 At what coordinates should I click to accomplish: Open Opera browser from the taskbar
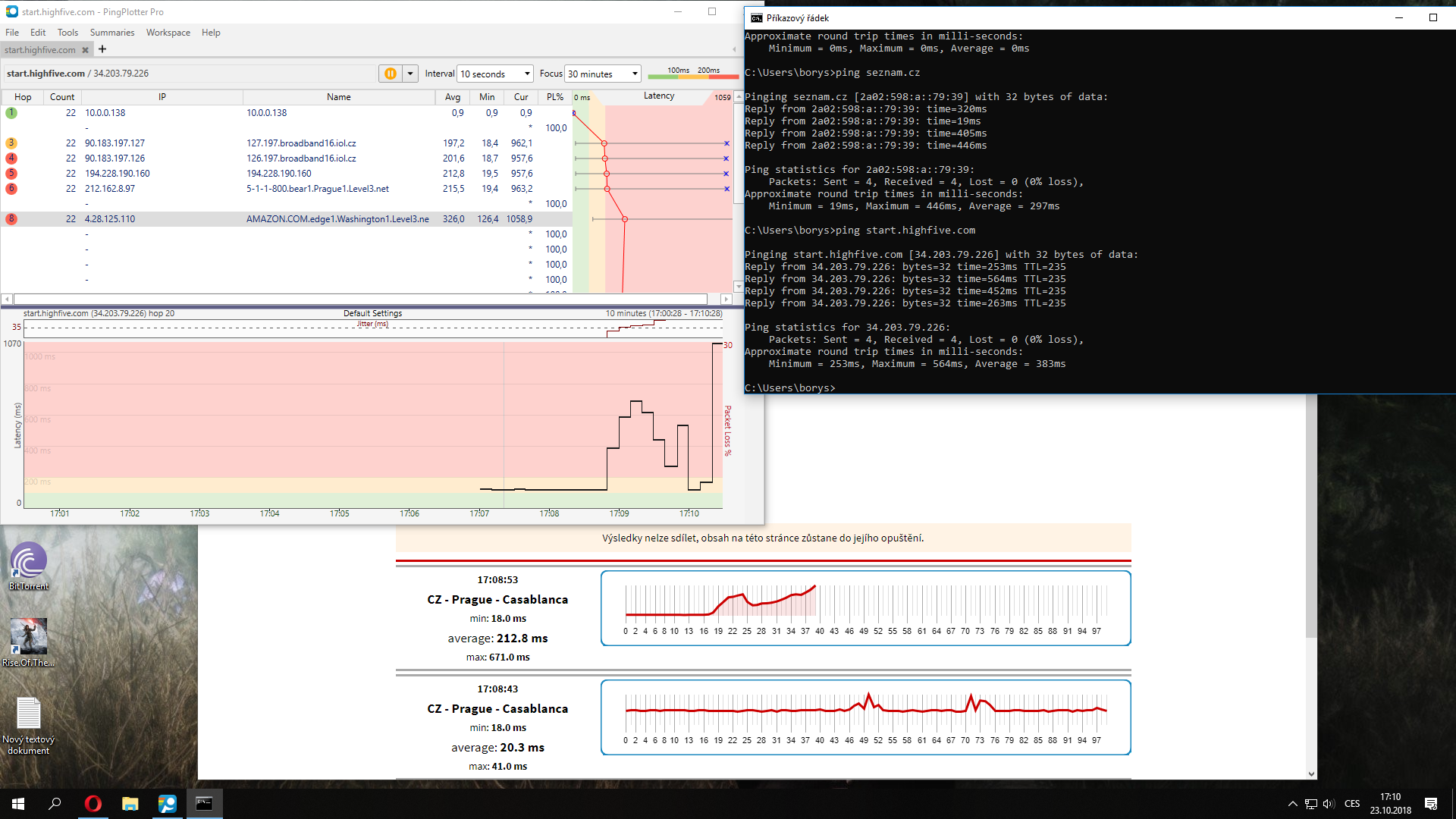(93, 804)
